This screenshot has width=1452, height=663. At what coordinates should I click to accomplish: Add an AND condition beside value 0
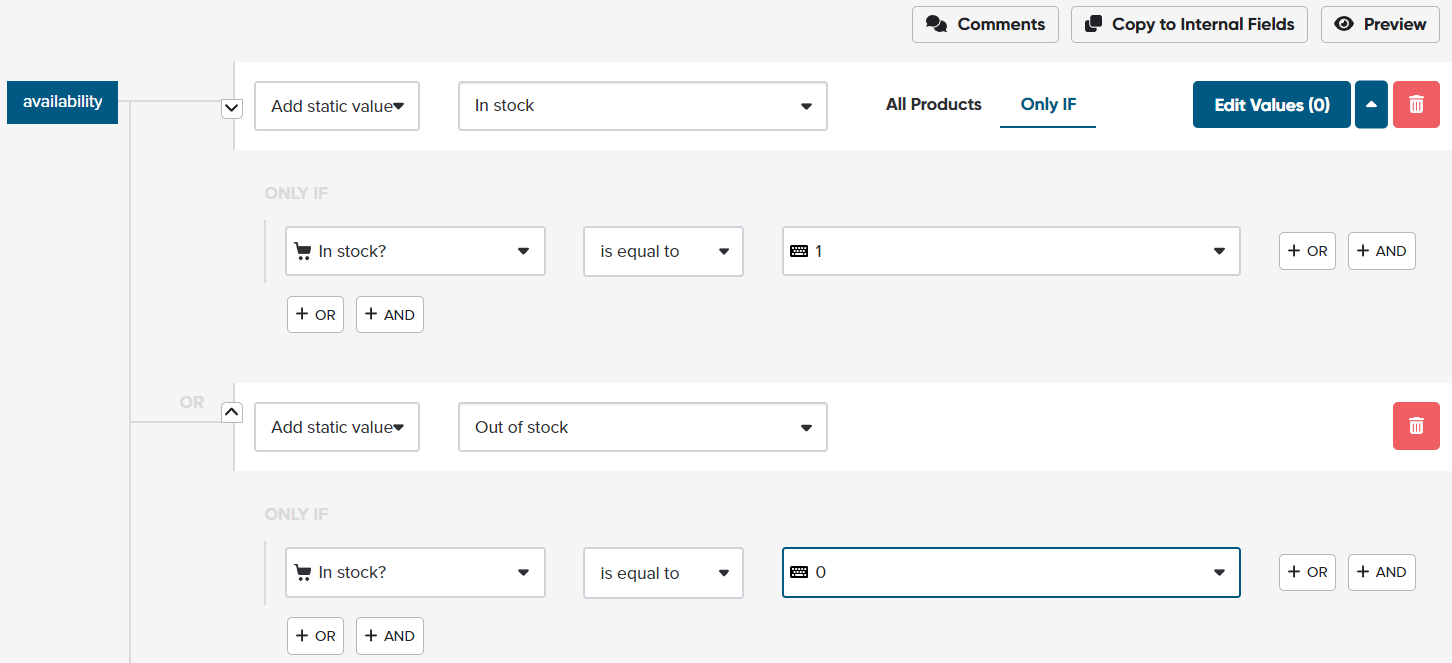point(1381,572)
